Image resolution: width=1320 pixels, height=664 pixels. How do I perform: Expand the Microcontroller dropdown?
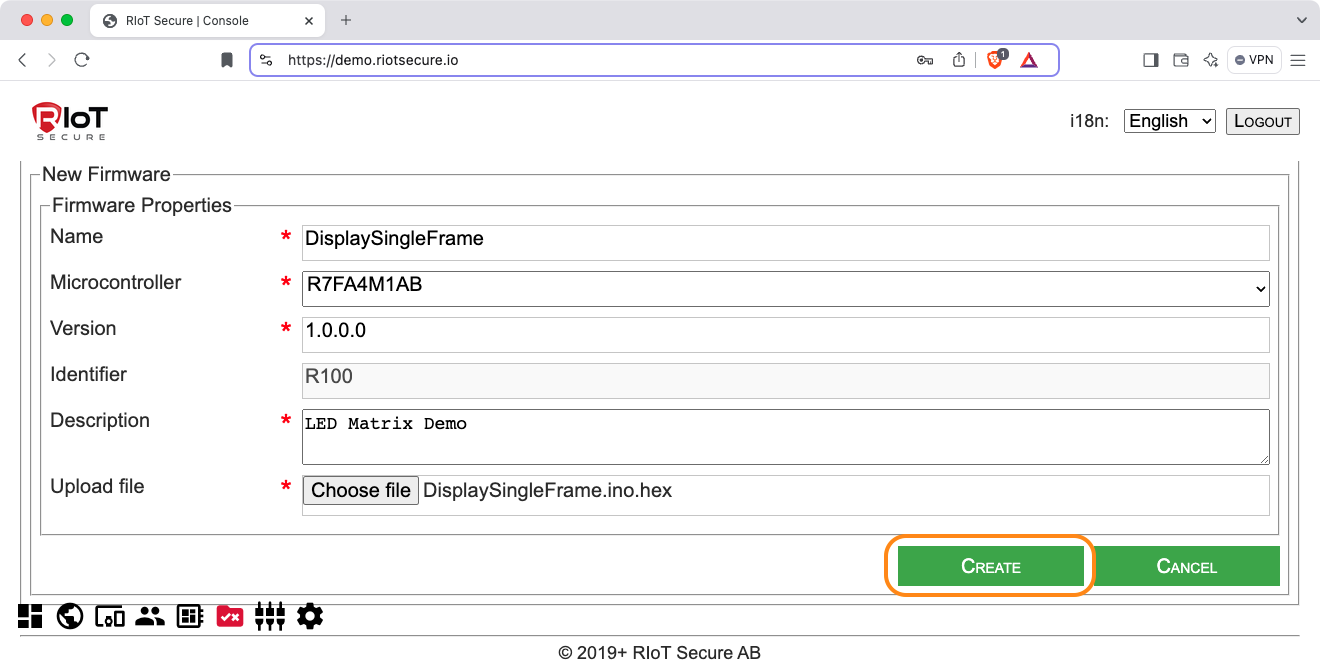785,288
